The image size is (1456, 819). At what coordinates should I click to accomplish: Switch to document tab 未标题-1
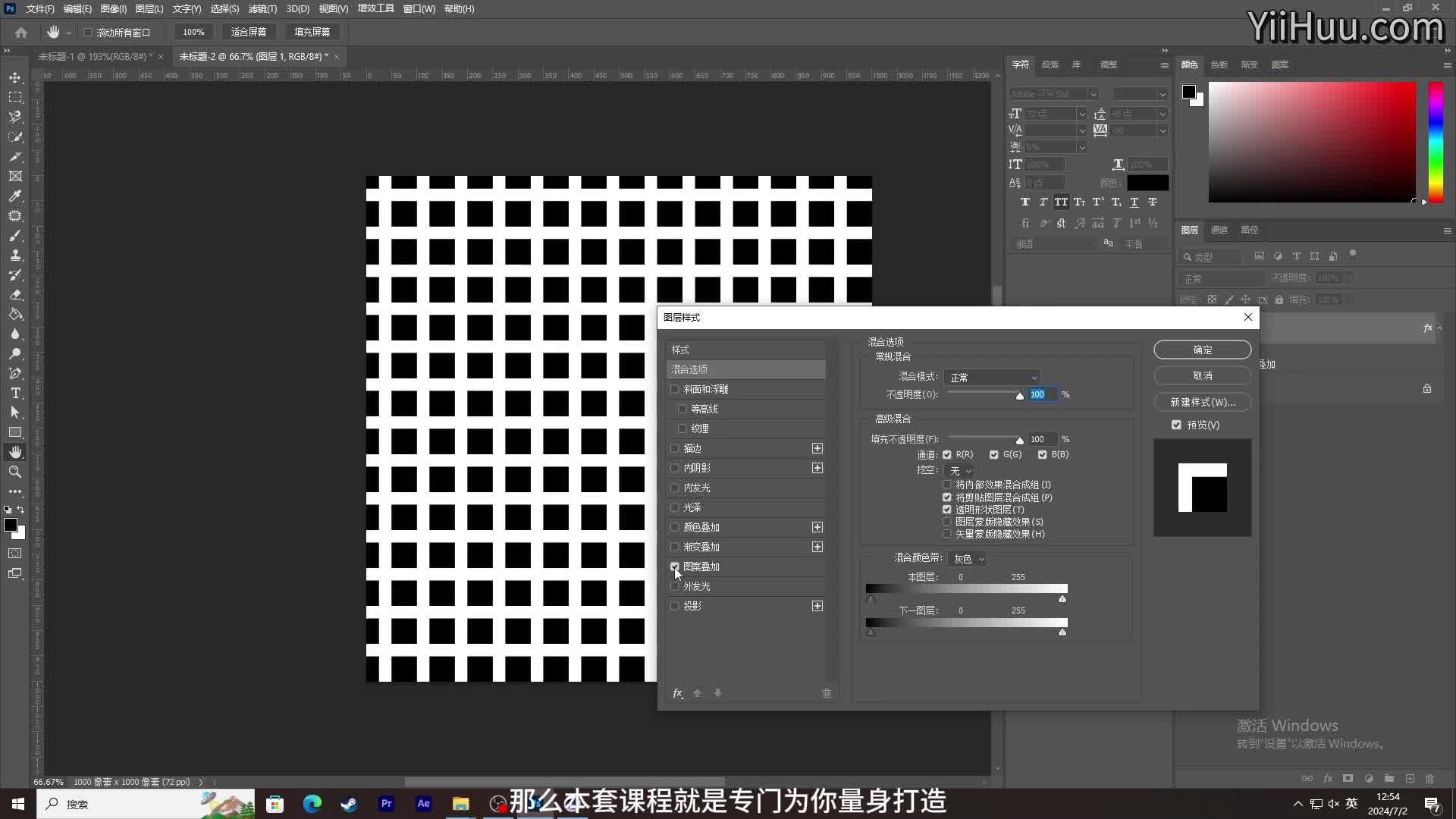pyautogui.click(x=95, y=57)
